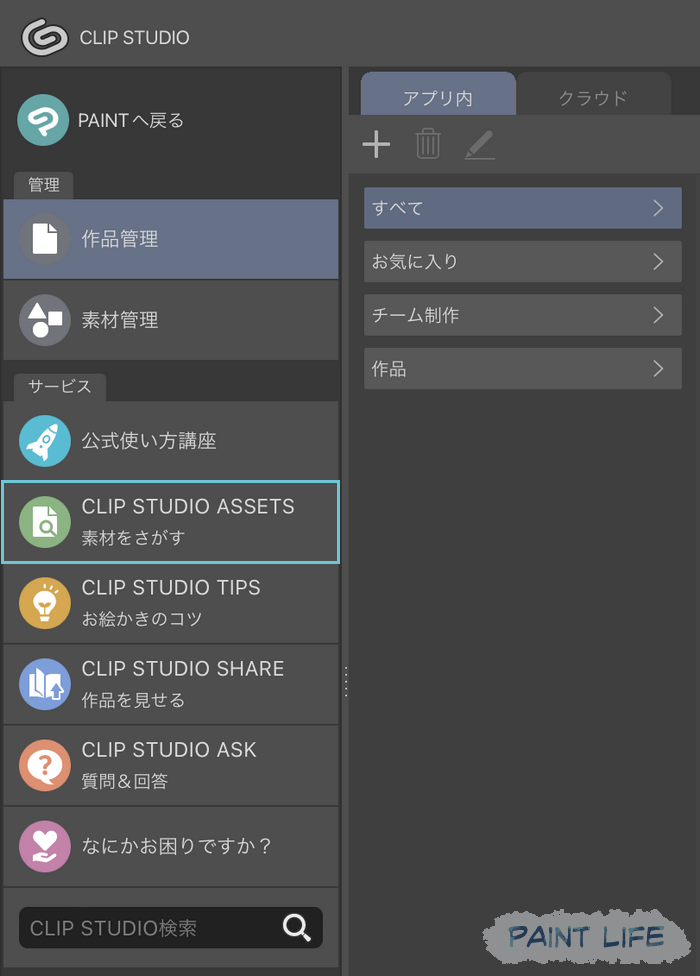700x976 pixels.
Task: Click the pencil edit icon
Action: 480,145
